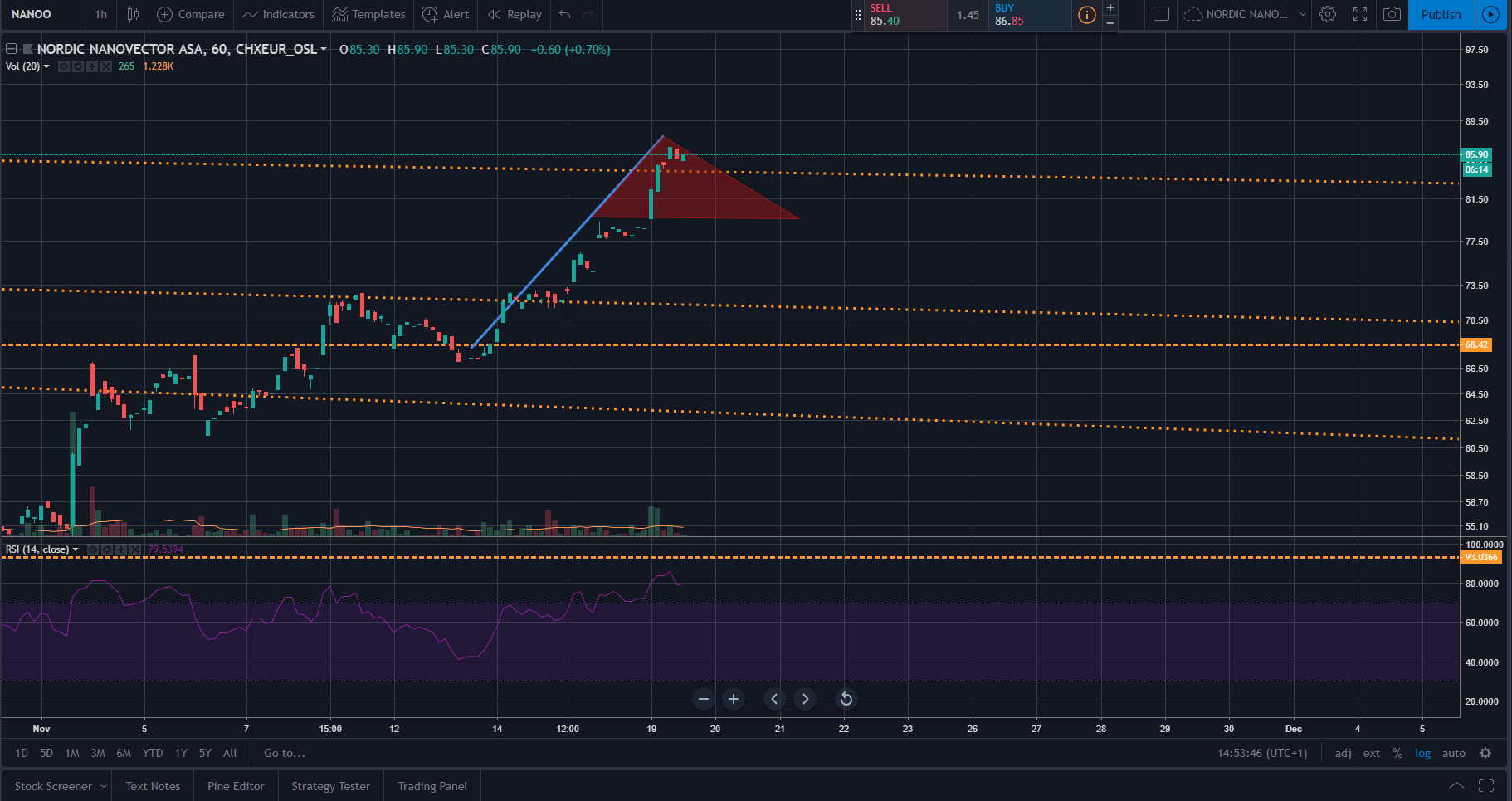Enter fullscreen mode
Viewport: 1512px width, 801px height.
coord(1360,14)
